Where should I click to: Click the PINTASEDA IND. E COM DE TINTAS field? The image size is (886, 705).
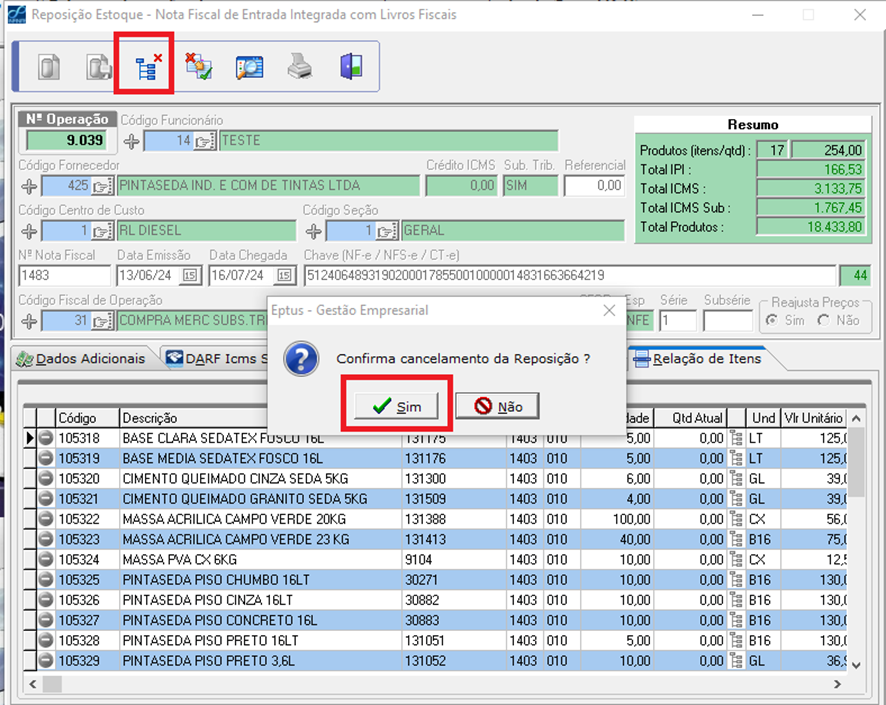pyautogui.click(x=268, y=186)
